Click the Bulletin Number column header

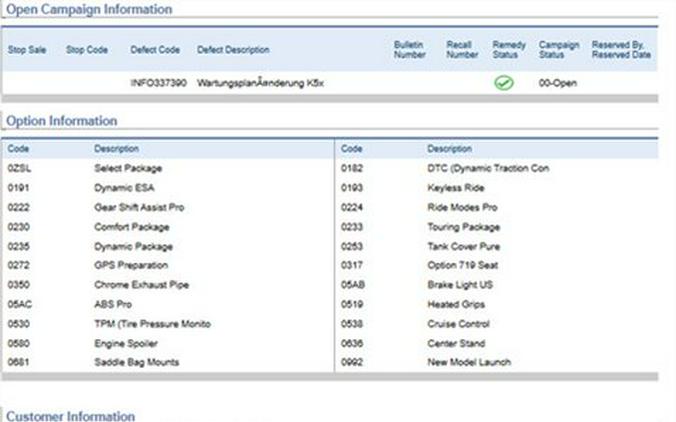point(410,50)
